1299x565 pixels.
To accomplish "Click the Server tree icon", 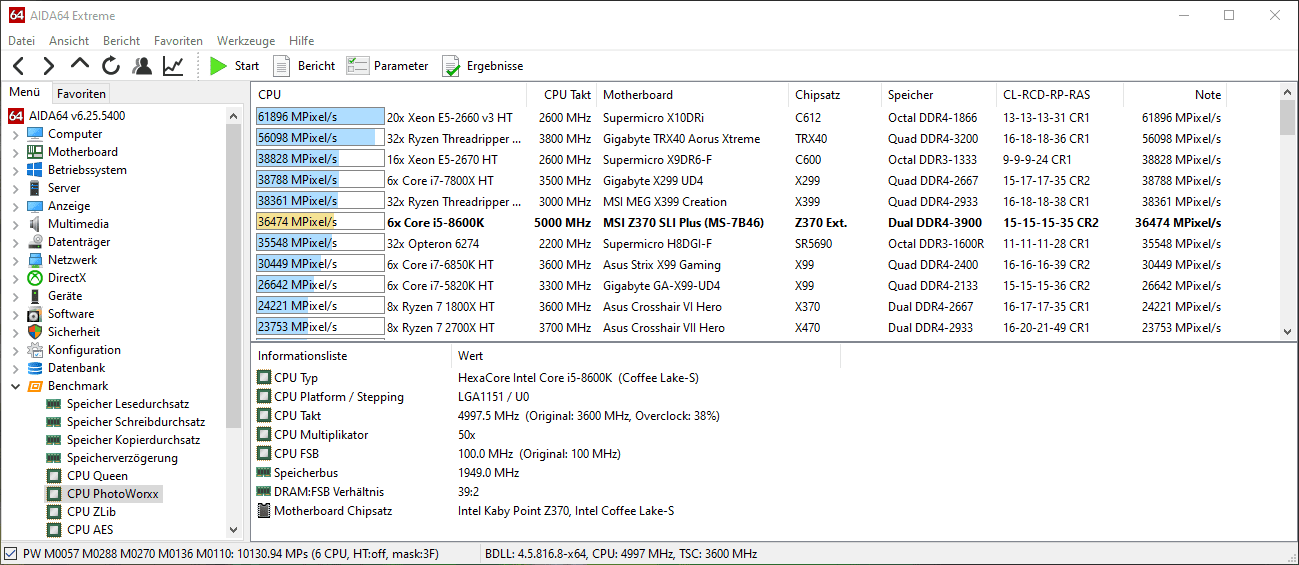I will 35,188.
